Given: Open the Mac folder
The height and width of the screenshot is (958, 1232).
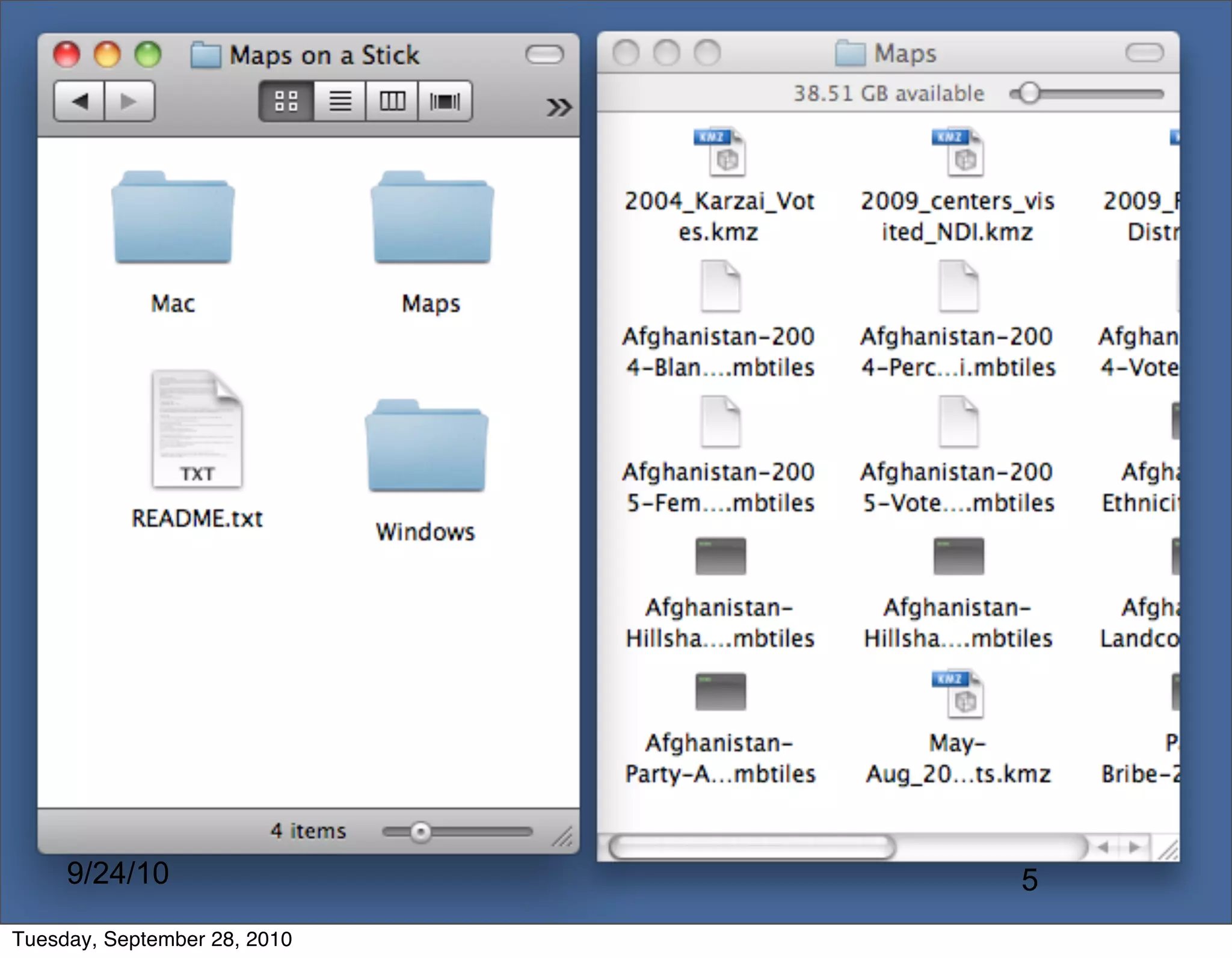Looking at the screenshot, I should (173, 220).
